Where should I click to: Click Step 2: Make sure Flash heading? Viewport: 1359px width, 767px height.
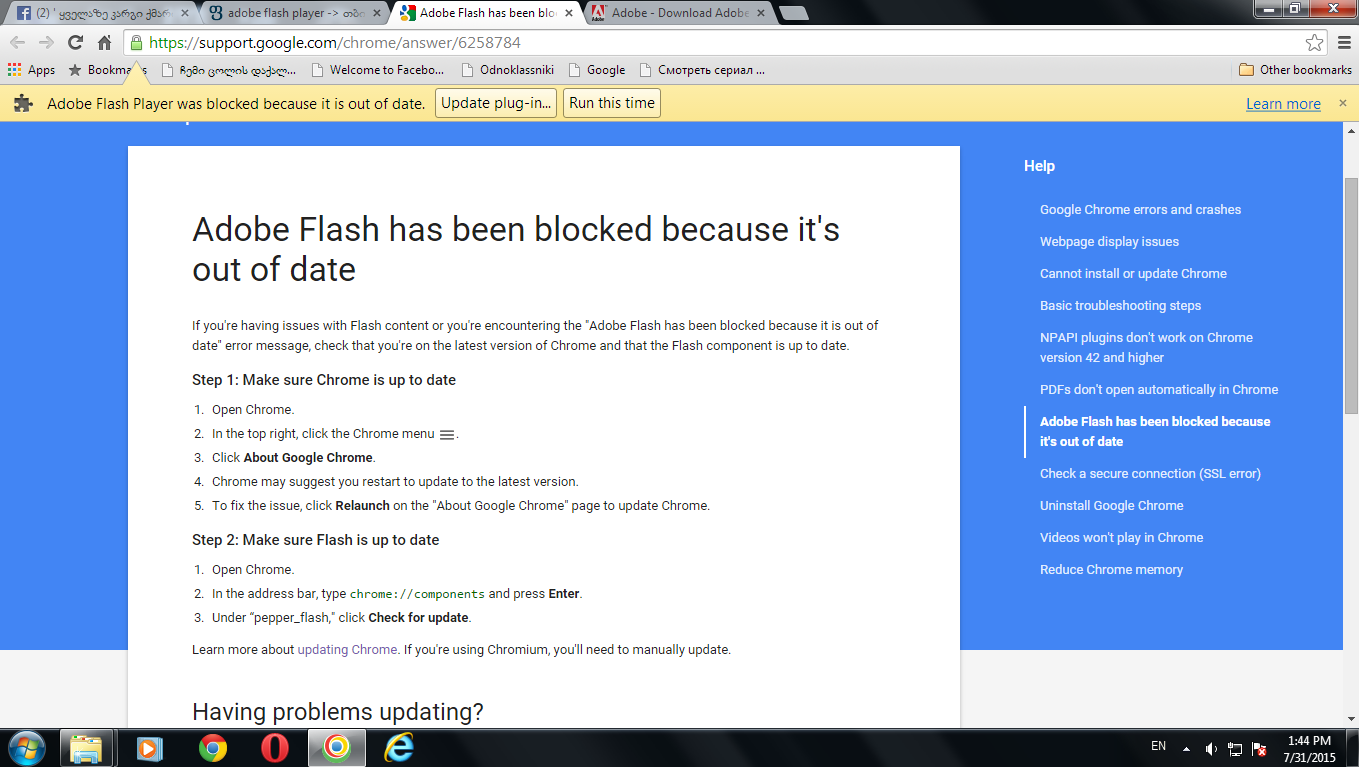pos(316,540)
